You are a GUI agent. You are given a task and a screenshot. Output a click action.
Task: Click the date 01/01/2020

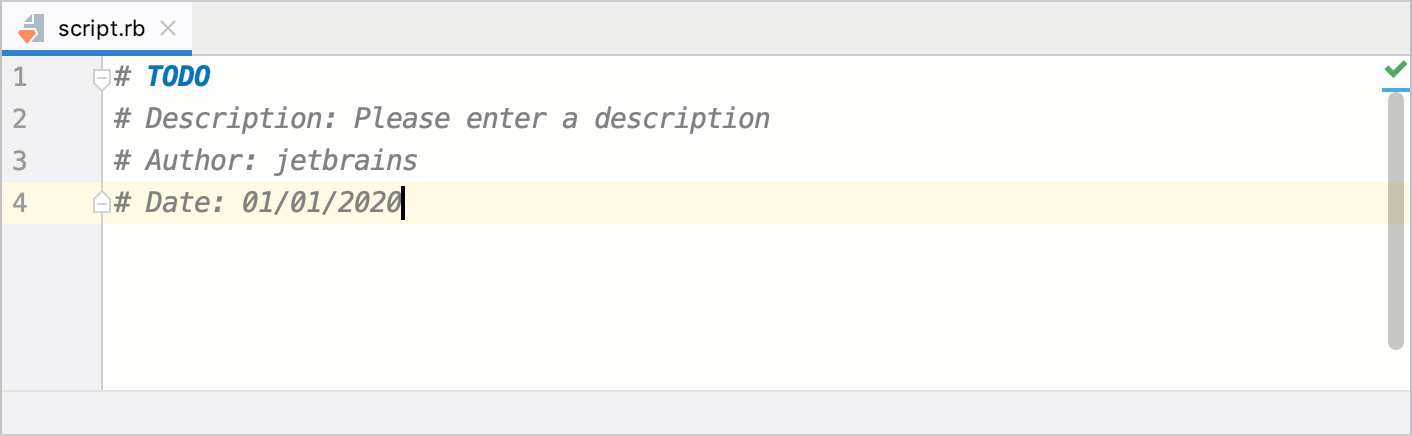(x=321, y=203)
